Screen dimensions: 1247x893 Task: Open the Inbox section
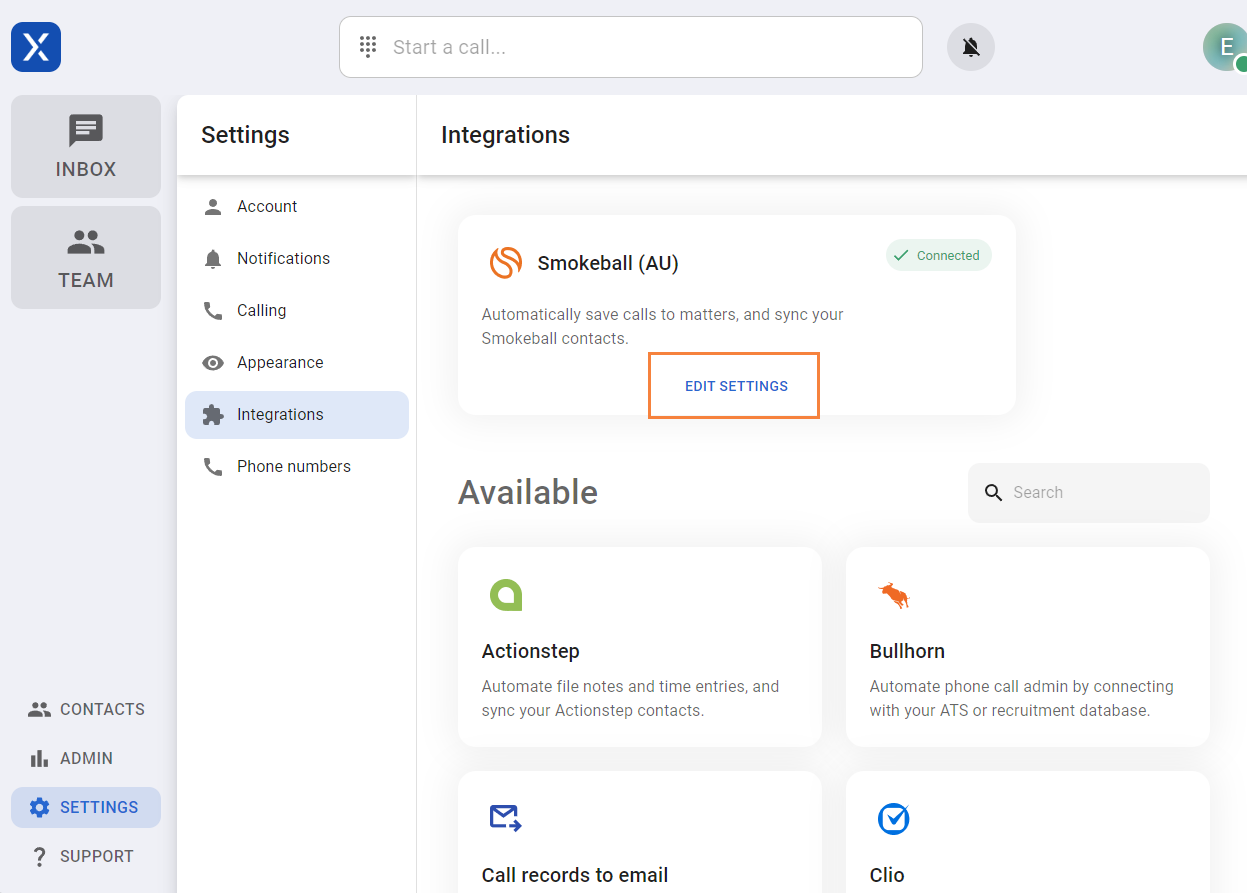86,146
